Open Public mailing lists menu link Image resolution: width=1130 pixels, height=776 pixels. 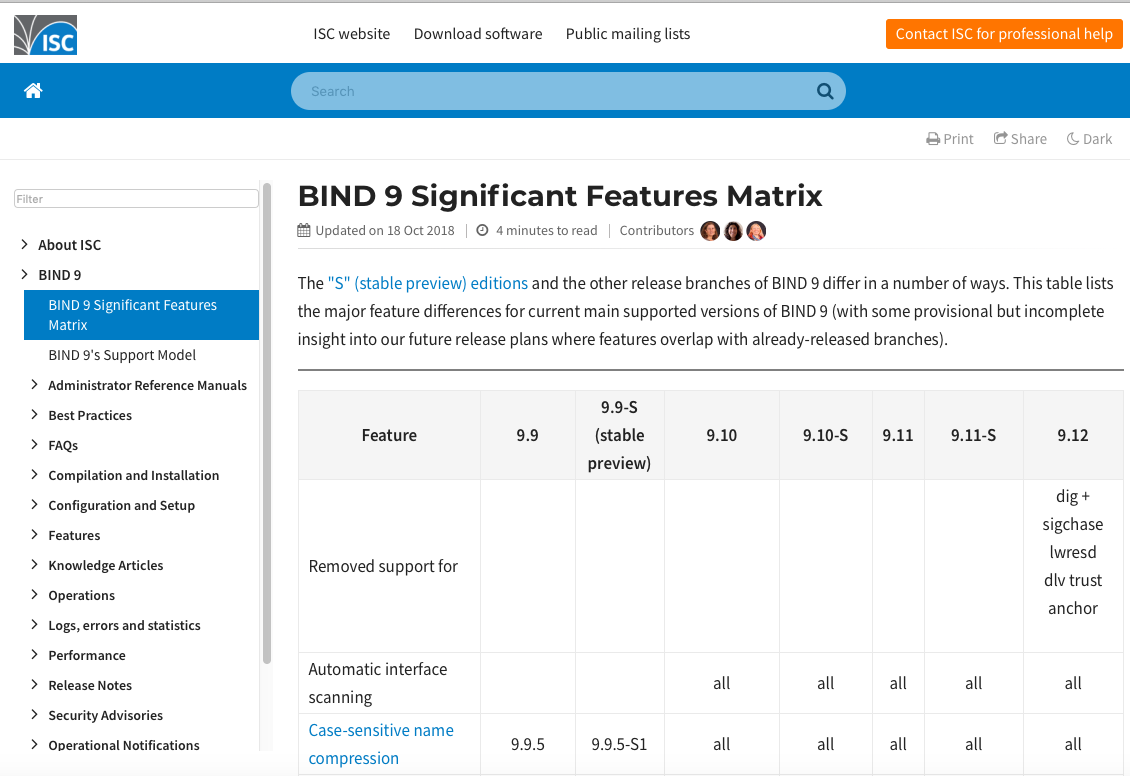[x=628, y=34]
